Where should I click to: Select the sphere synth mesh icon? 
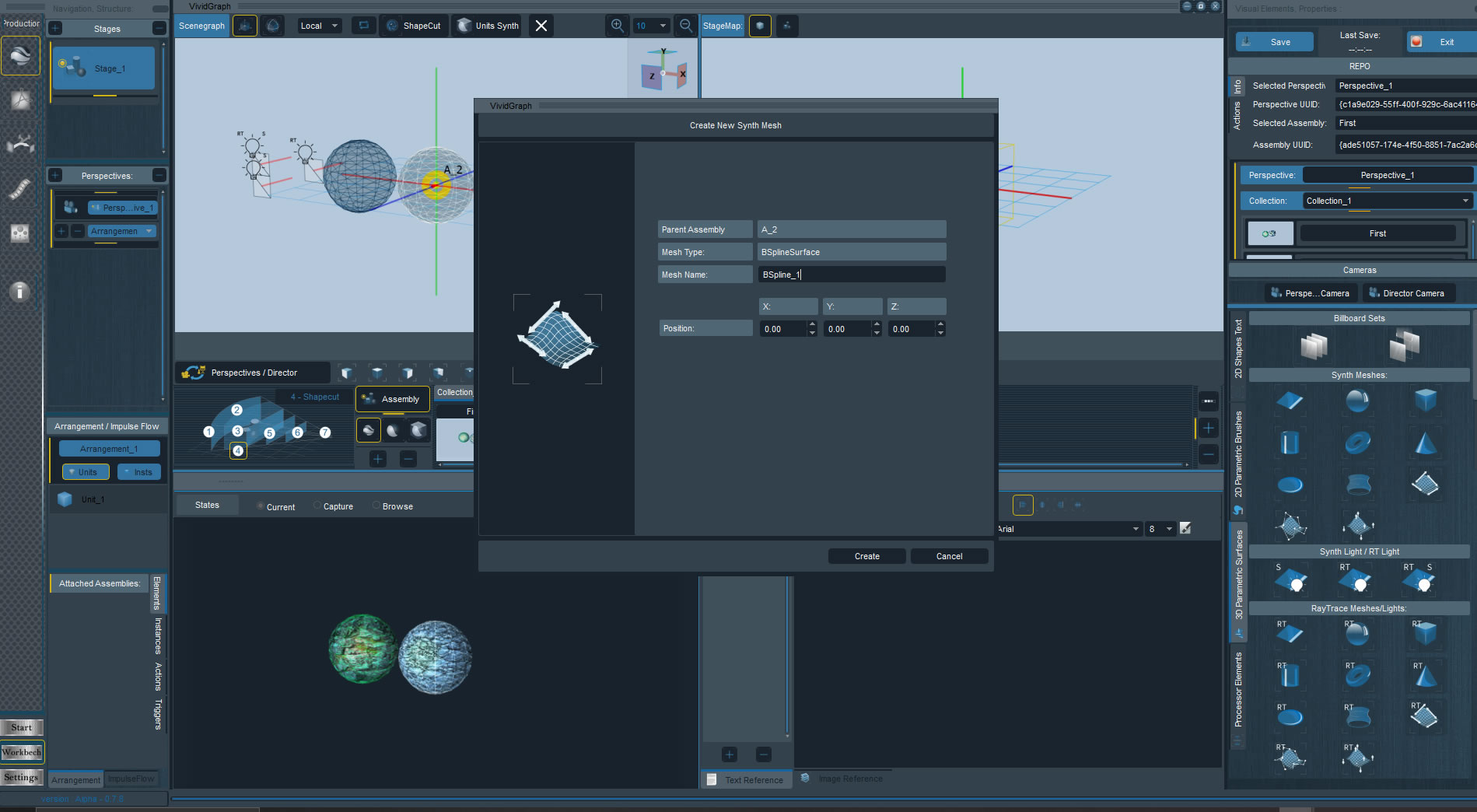click(1357, 401)
